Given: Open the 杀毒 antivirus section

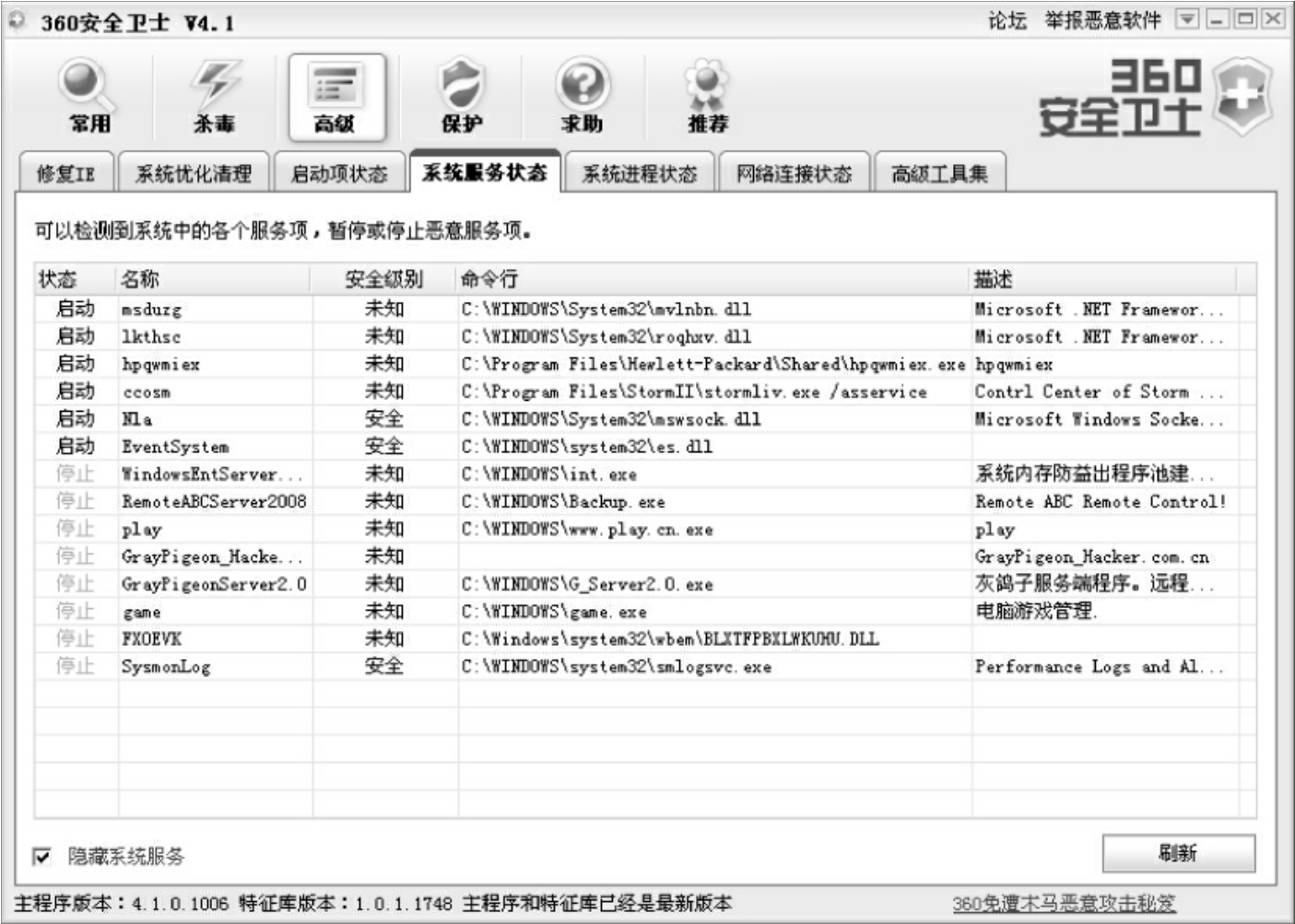Looking at the screenshot, I should (214, 98).
